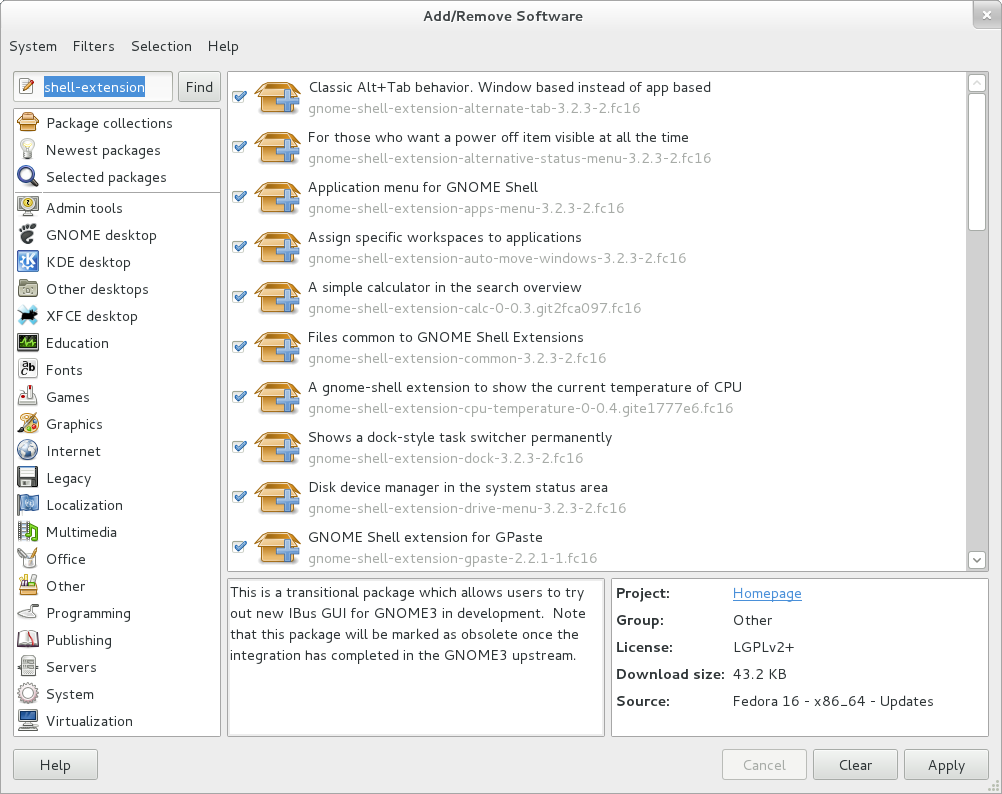Click the Newest packages lightbulb icon

pyautogui.click(x=27, y=149)
